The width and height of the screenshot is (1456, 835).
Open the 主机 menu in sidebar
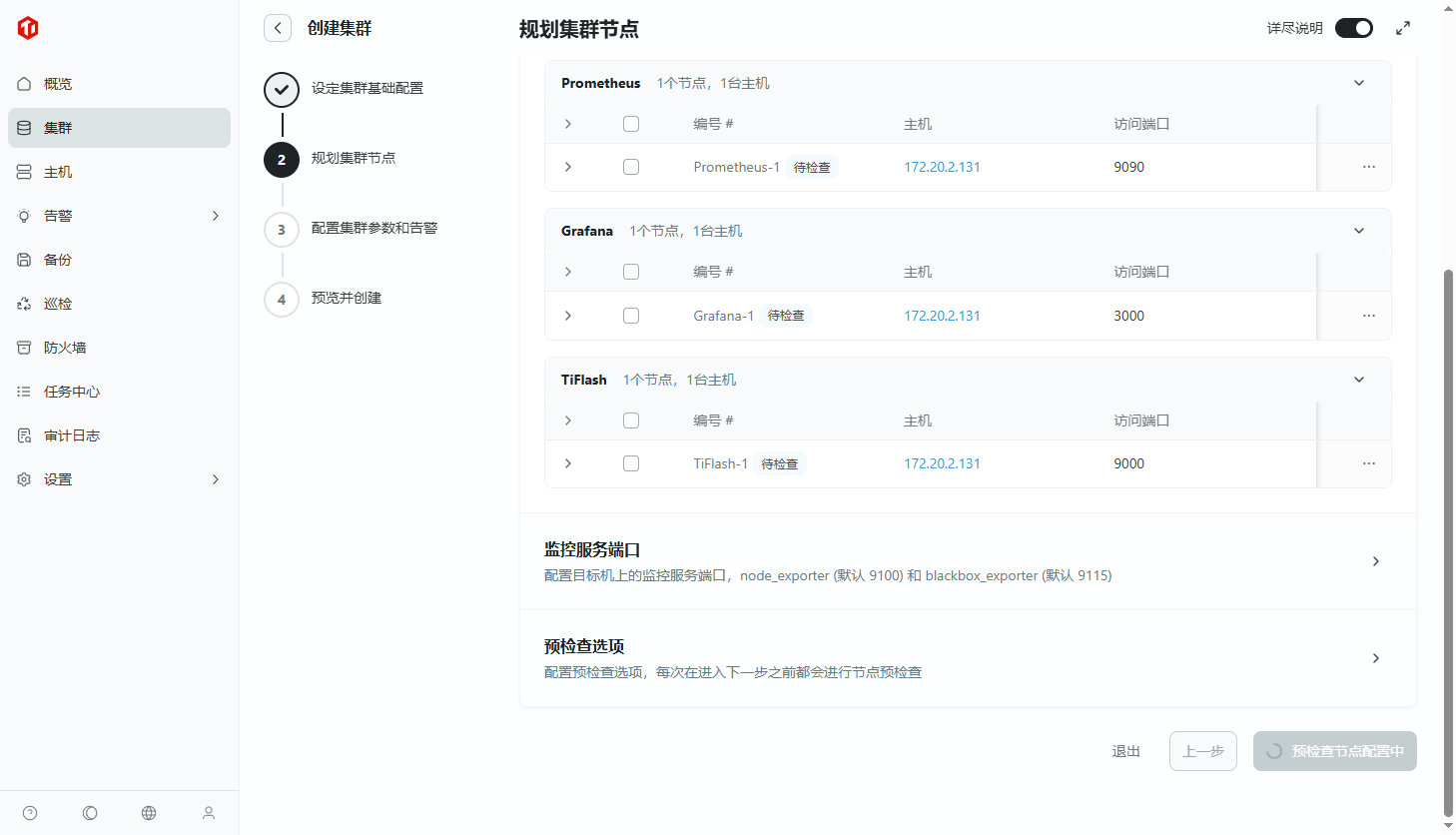point(58,172)
